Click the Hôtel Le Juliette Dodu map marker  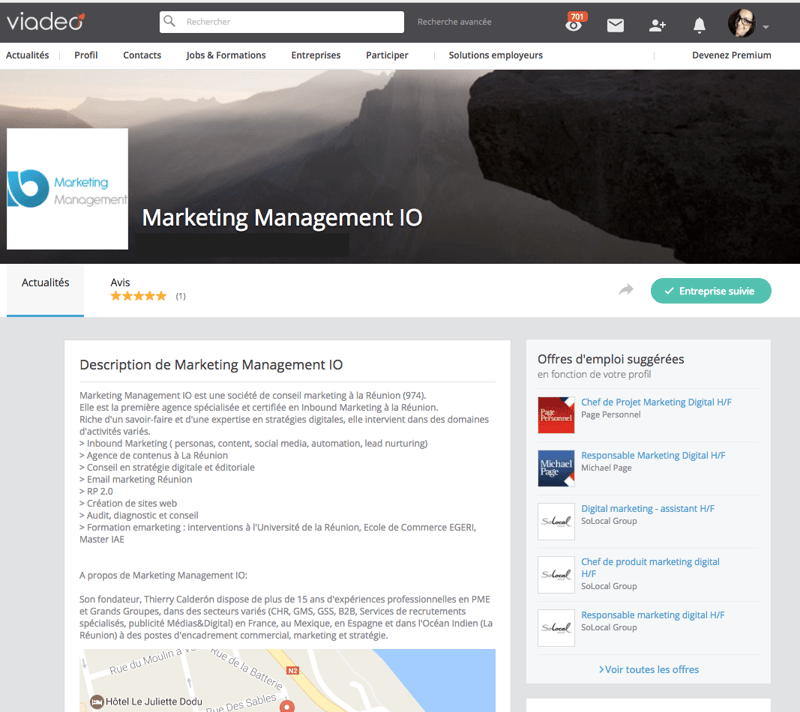point(96,702)
